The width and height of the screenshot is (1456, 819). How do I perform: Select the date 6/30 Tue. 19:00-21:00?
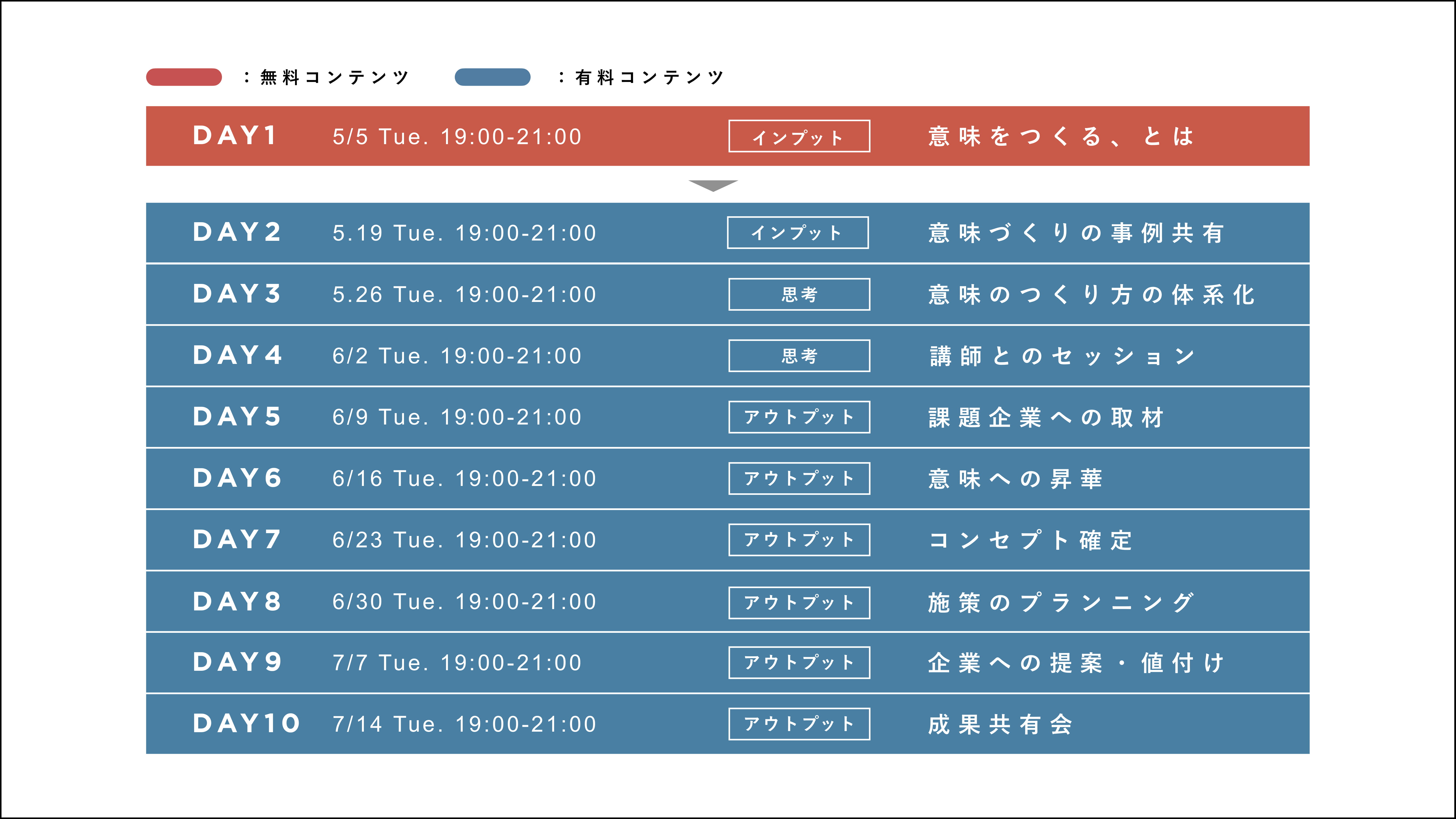(x=464, y=602)
